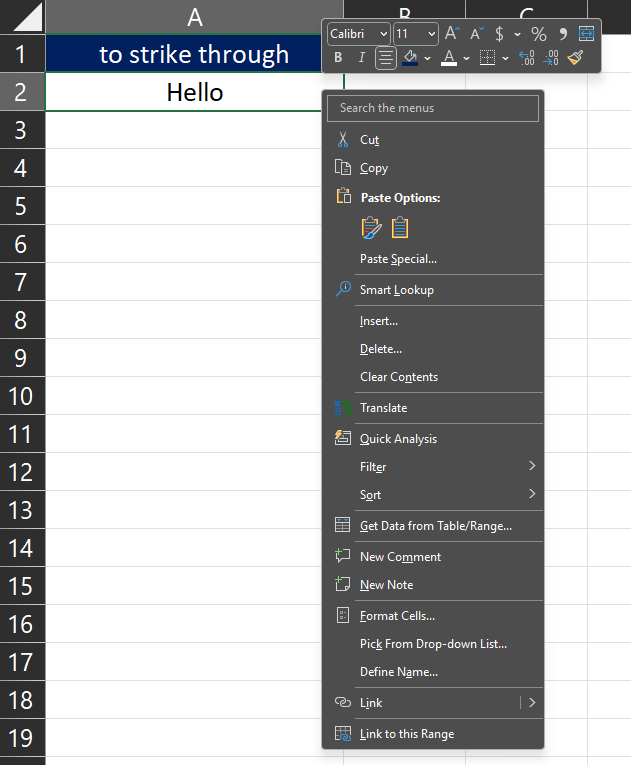The width and height of the screenshot is (631, 765).
Task: Toggle Bold in the mini toolbar
Action: click(x=338, y=58)
